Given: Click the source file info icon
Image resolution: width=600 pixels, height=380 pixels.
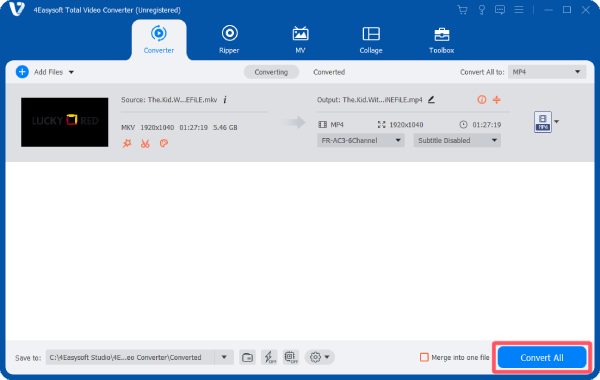Looking at the screenshot, I should tap(225, 100).
